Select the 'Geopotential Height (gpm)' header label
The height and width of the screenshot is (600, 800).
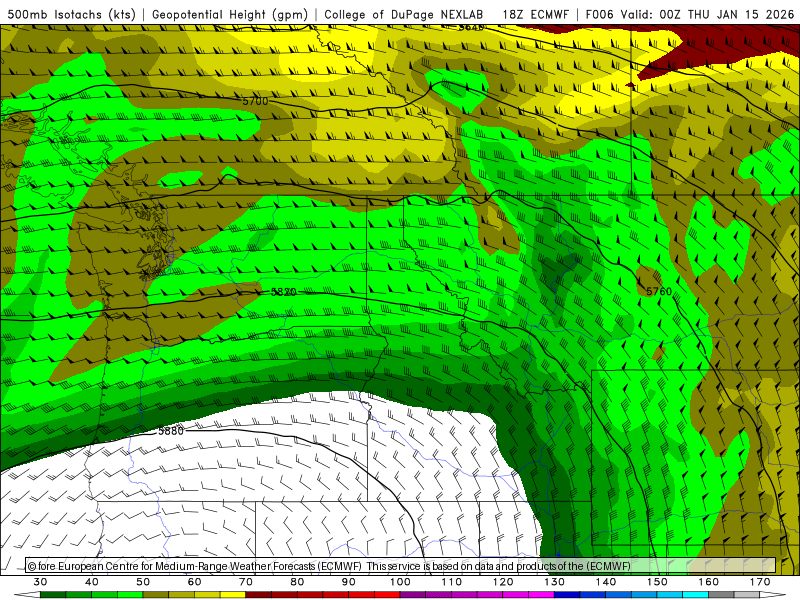click(x=230, y=14)
